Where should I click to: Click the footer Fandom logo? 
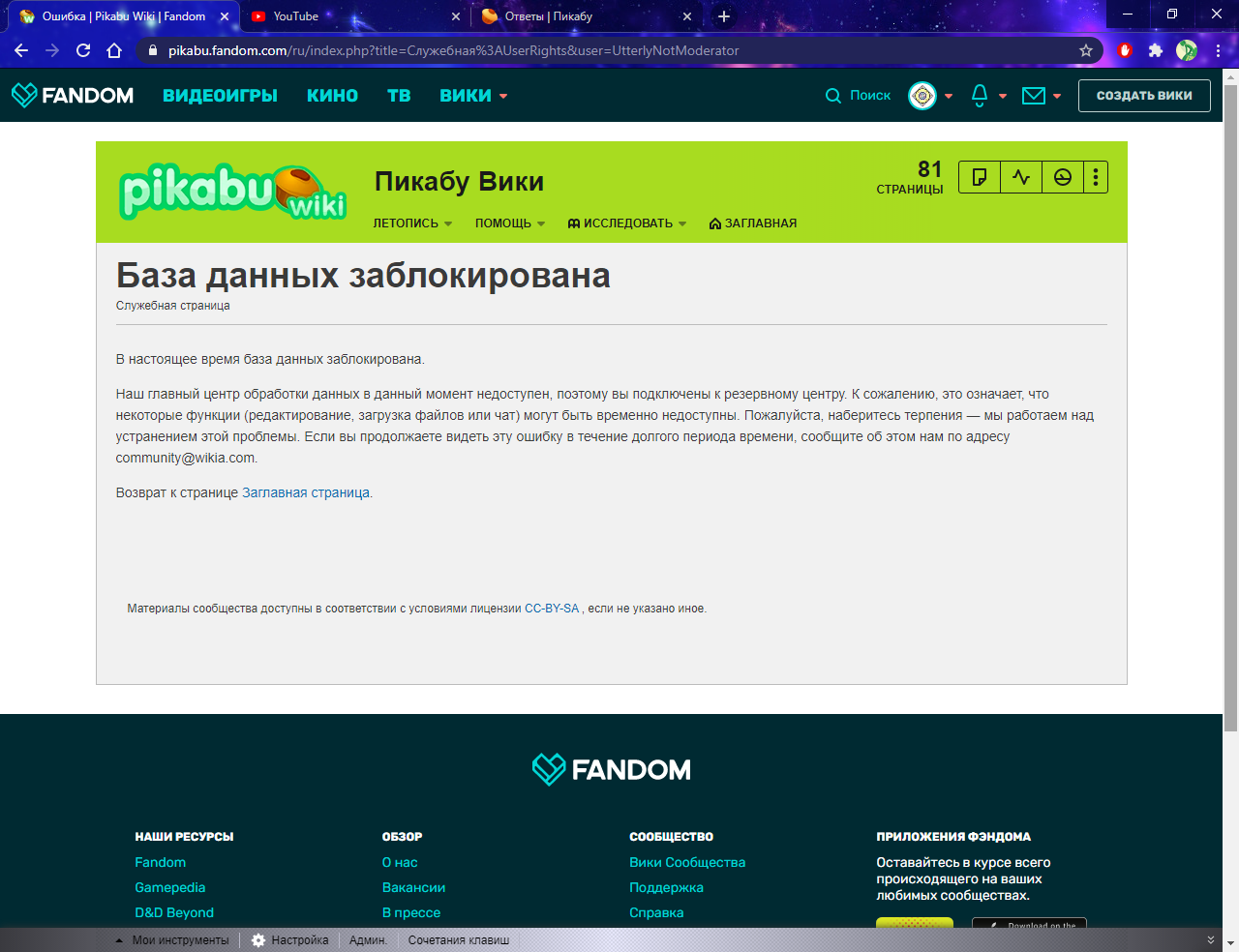612,770
